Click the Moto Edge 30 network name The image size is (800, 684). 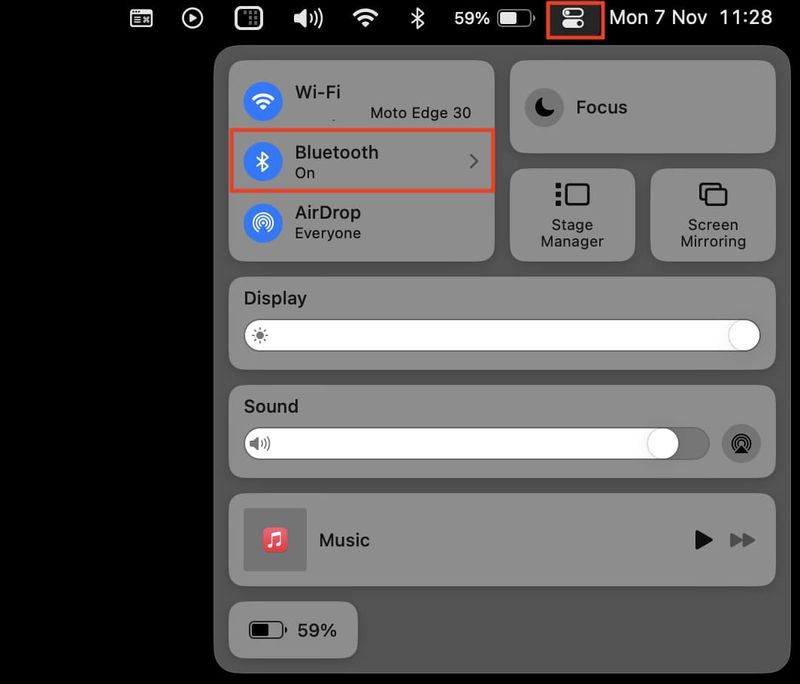[x=420, y=113]
